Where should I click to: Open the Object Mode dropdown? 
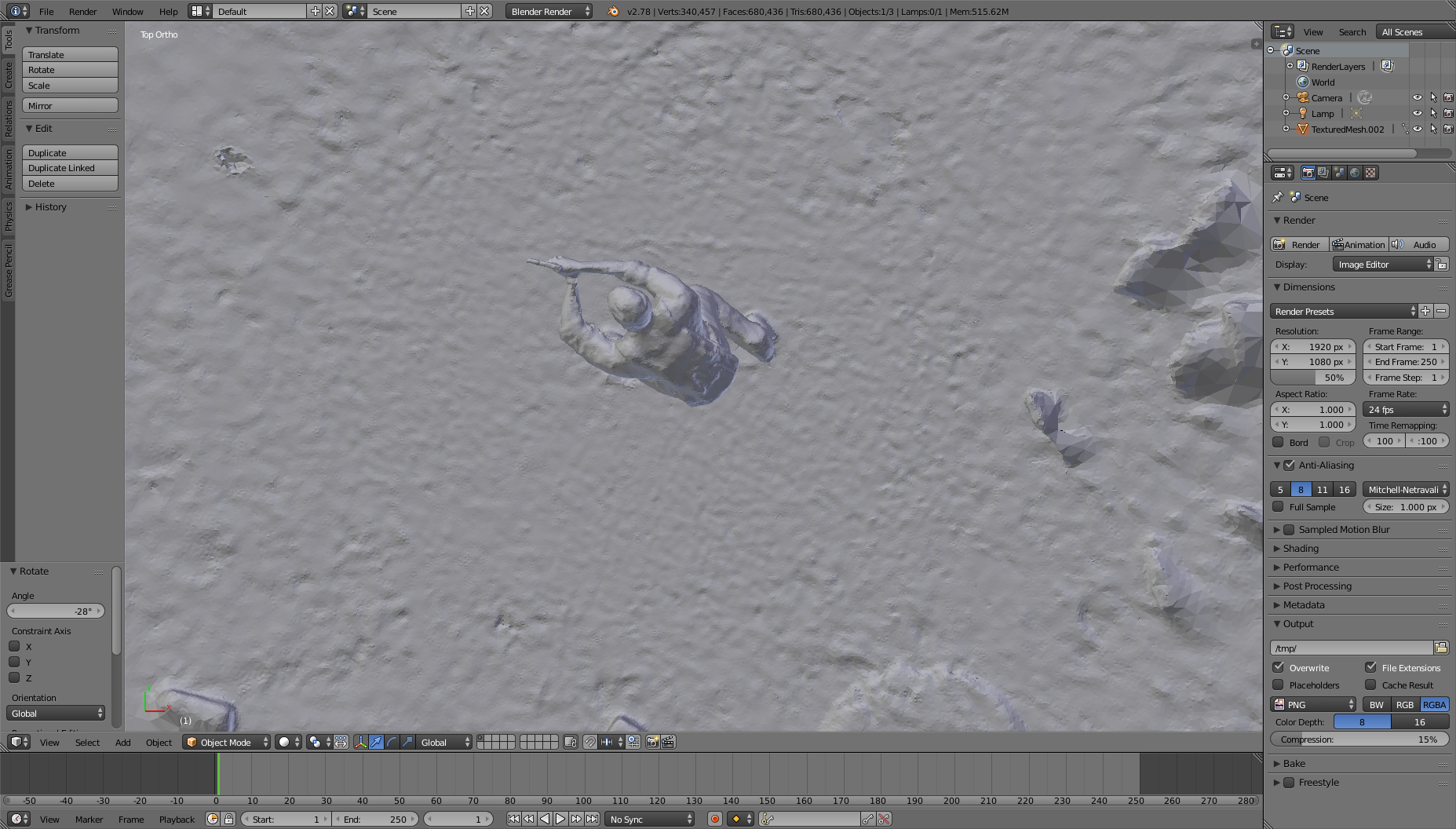click(226, 742)
